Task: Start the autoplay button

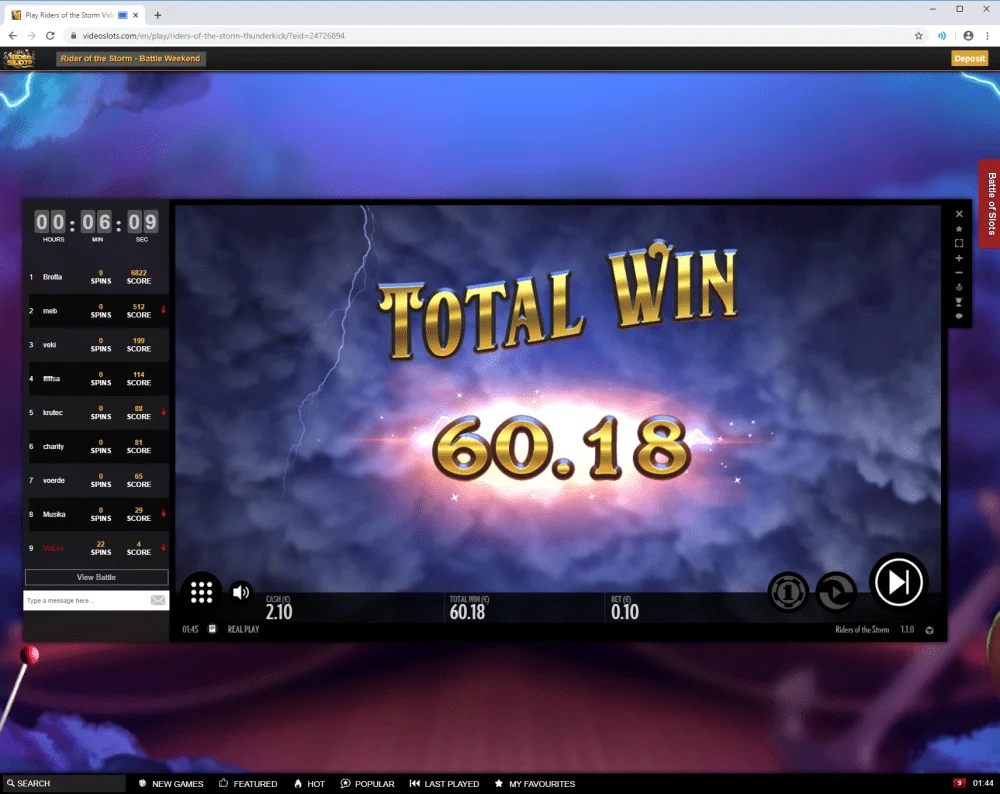Action: point(836,592)
